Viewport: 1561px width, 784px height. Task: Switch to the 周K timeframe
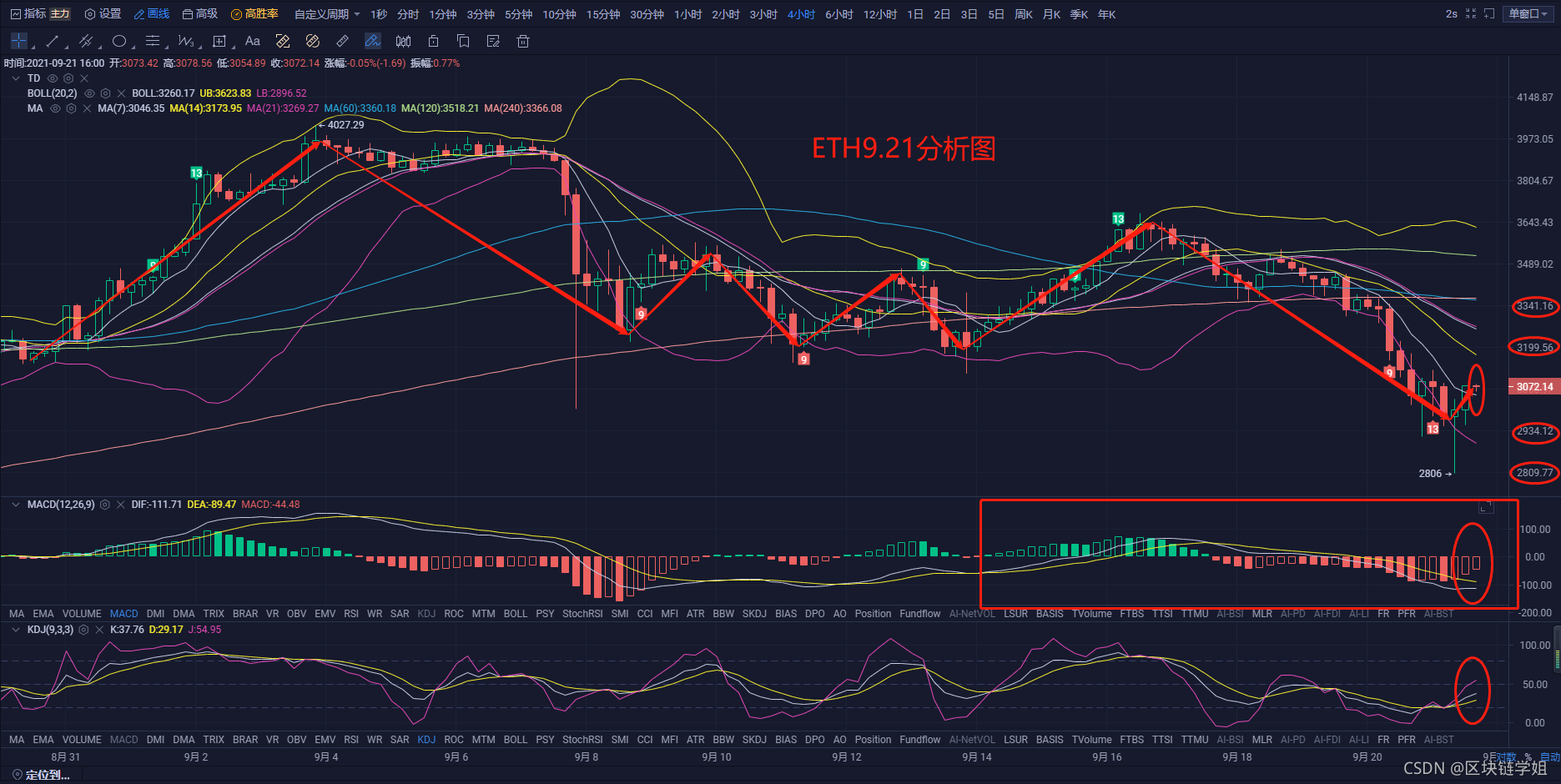pyautogui.click(x=1024, y=14)
